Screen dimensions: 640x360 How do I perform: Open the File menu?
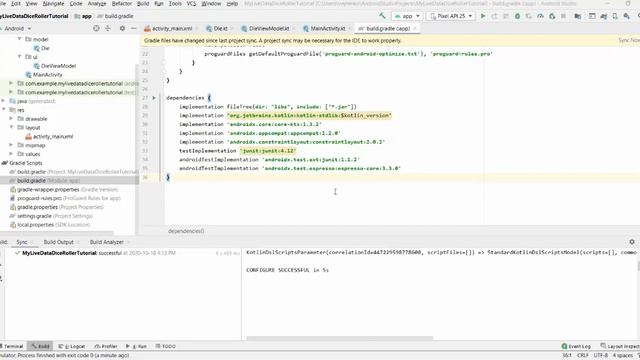[2, 4]
